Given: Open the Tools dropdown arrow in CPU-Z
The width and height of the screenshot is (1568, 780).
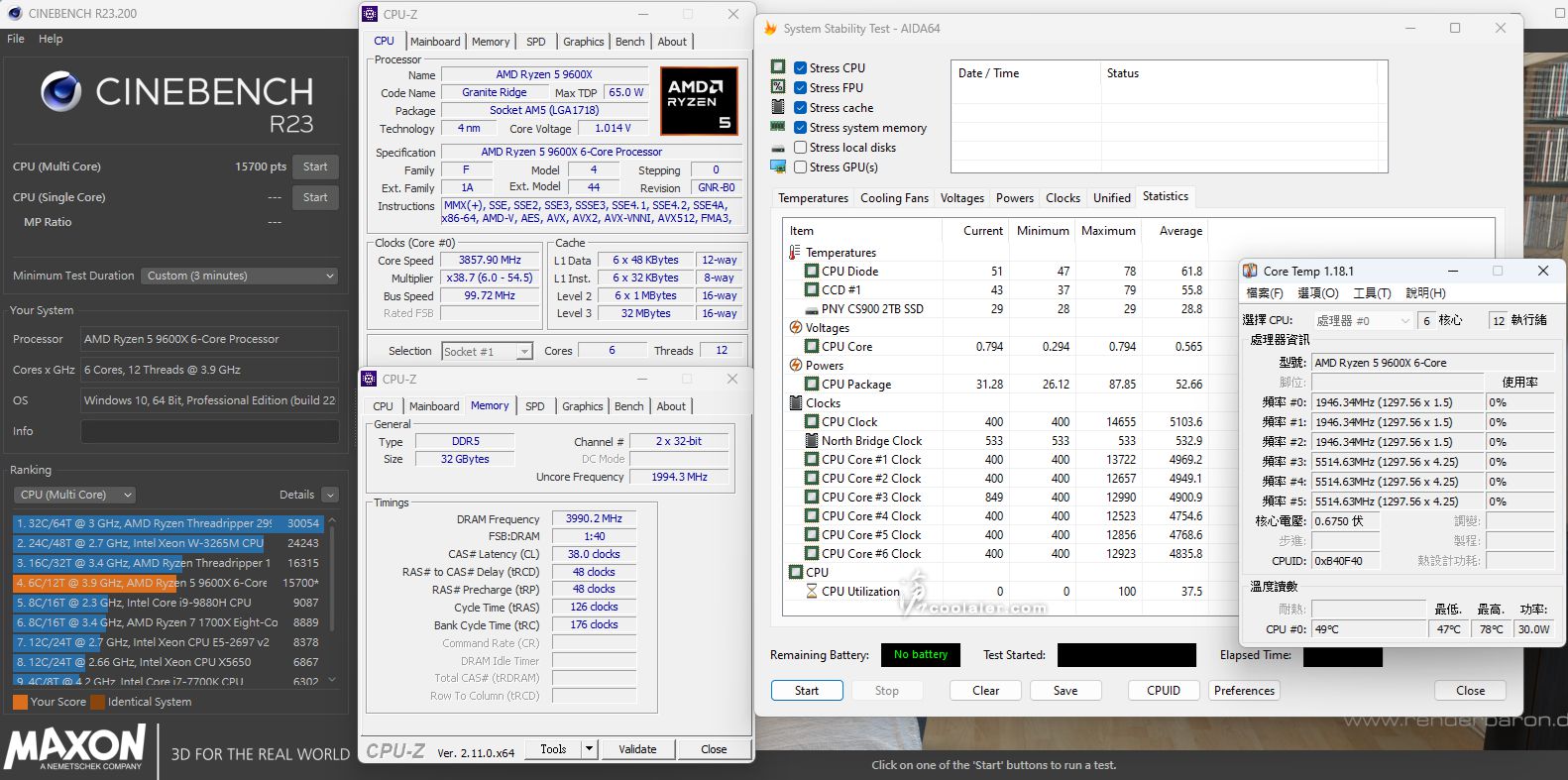Looking at the screenshot, I should tap(589, 749).
